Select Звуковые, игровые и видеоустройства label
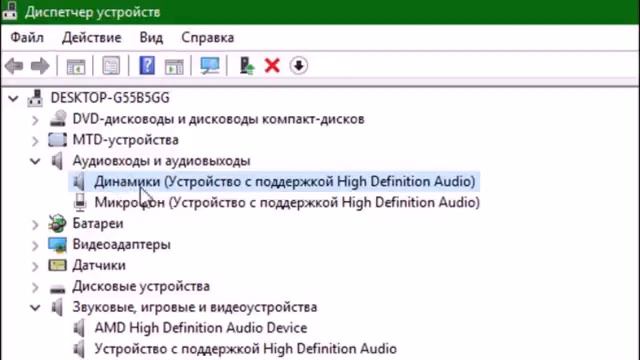The width and height of the screenshot is (640, 360). [195, 307]
